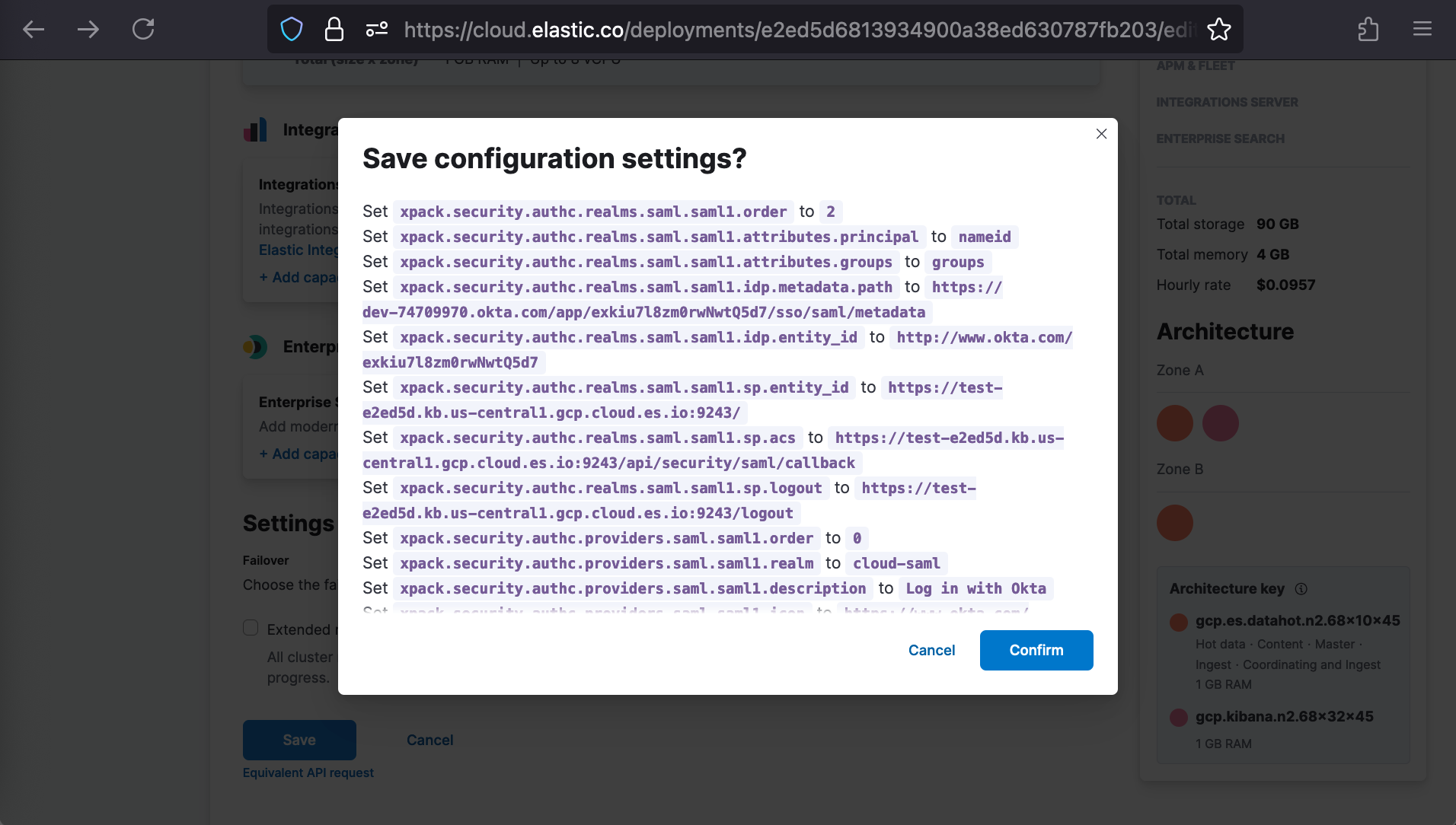Click the Save configuration settings title
1456x825 pixels.
pos(554,158)
